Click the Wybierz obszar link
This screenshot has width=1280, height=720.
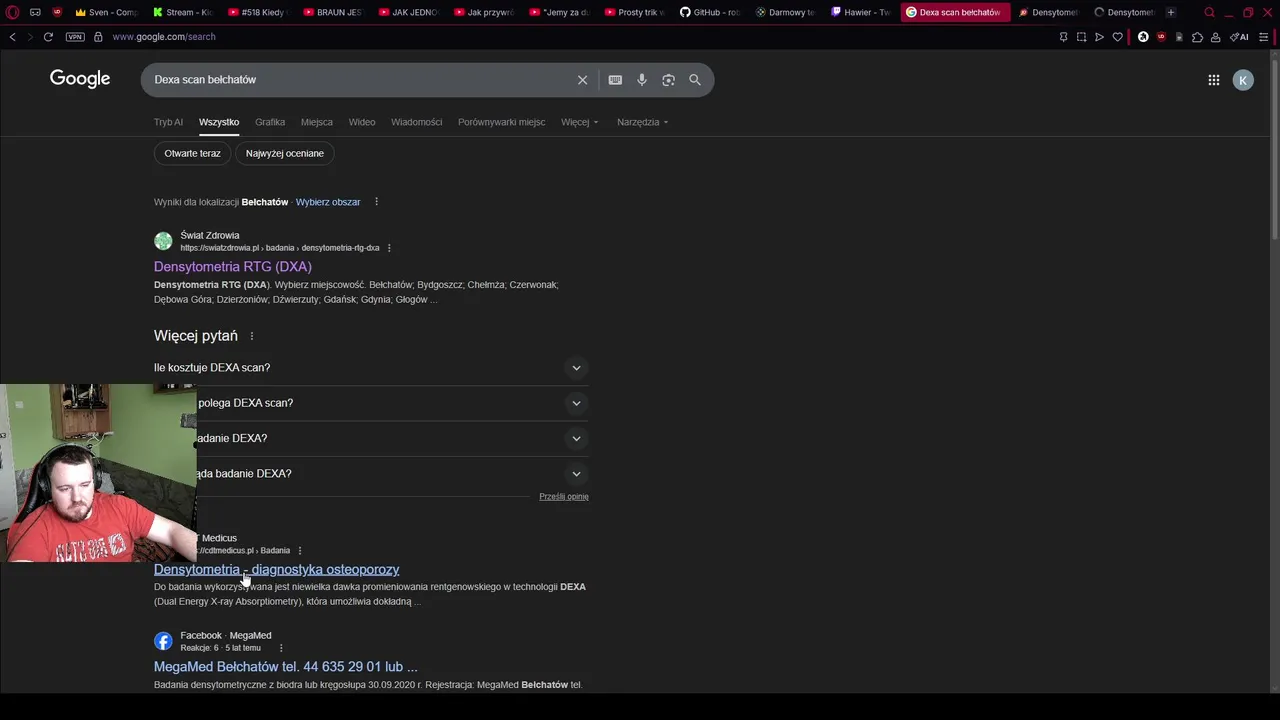click(328, 202)
